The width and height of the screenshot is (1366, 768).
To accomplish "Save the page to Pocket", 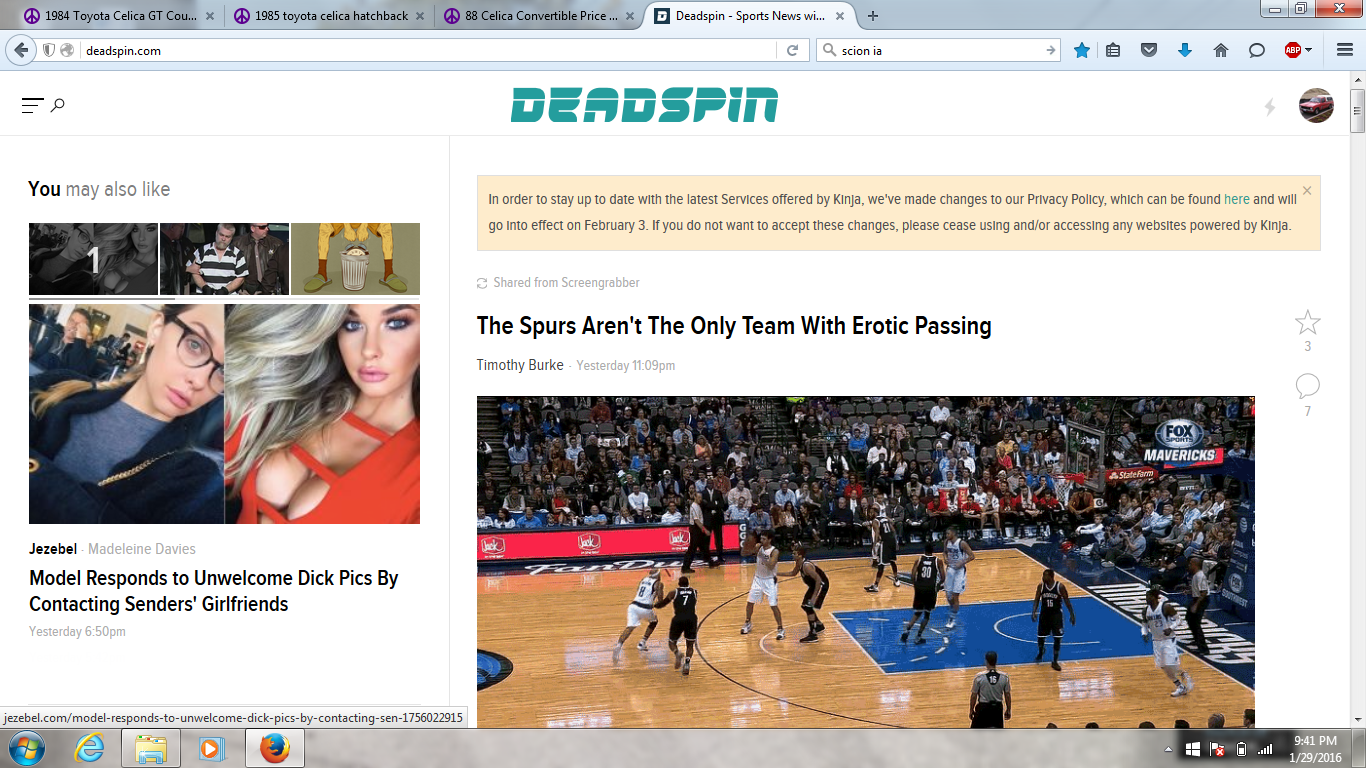I will coord(1149,50).
